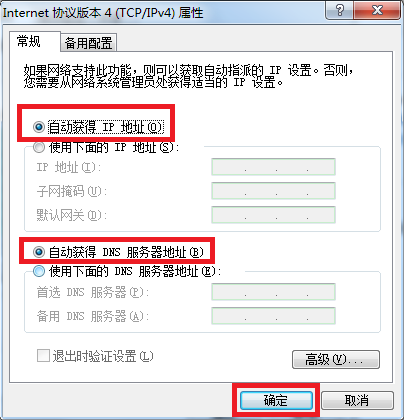Choose 自动获得 DNS 服务器地址 option
This screenshot has height=420, width=404.
click(x=39, y=252)
